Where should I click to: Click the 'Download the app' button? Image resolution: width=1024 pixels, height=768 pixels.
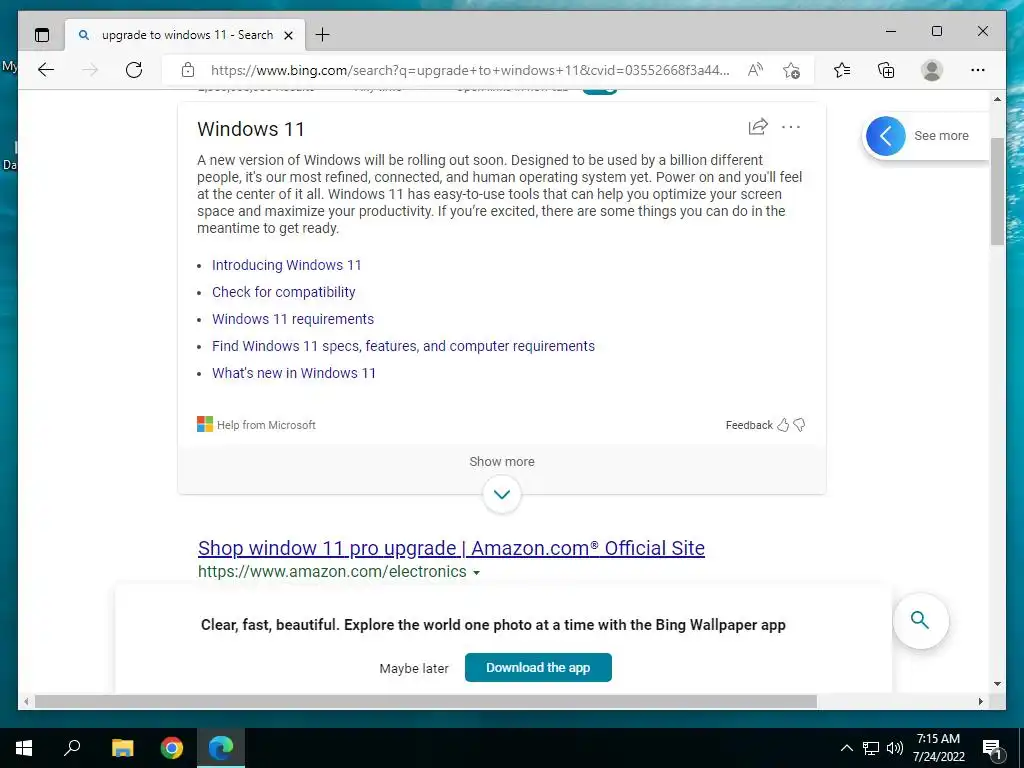[538, 667]
